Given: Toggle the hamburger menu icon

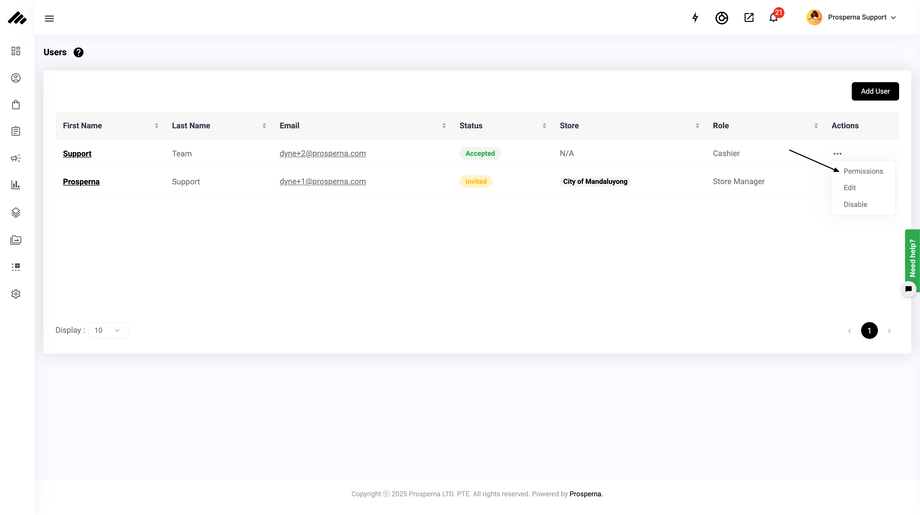Looking at the screenshot, I should tap(49, 19).
